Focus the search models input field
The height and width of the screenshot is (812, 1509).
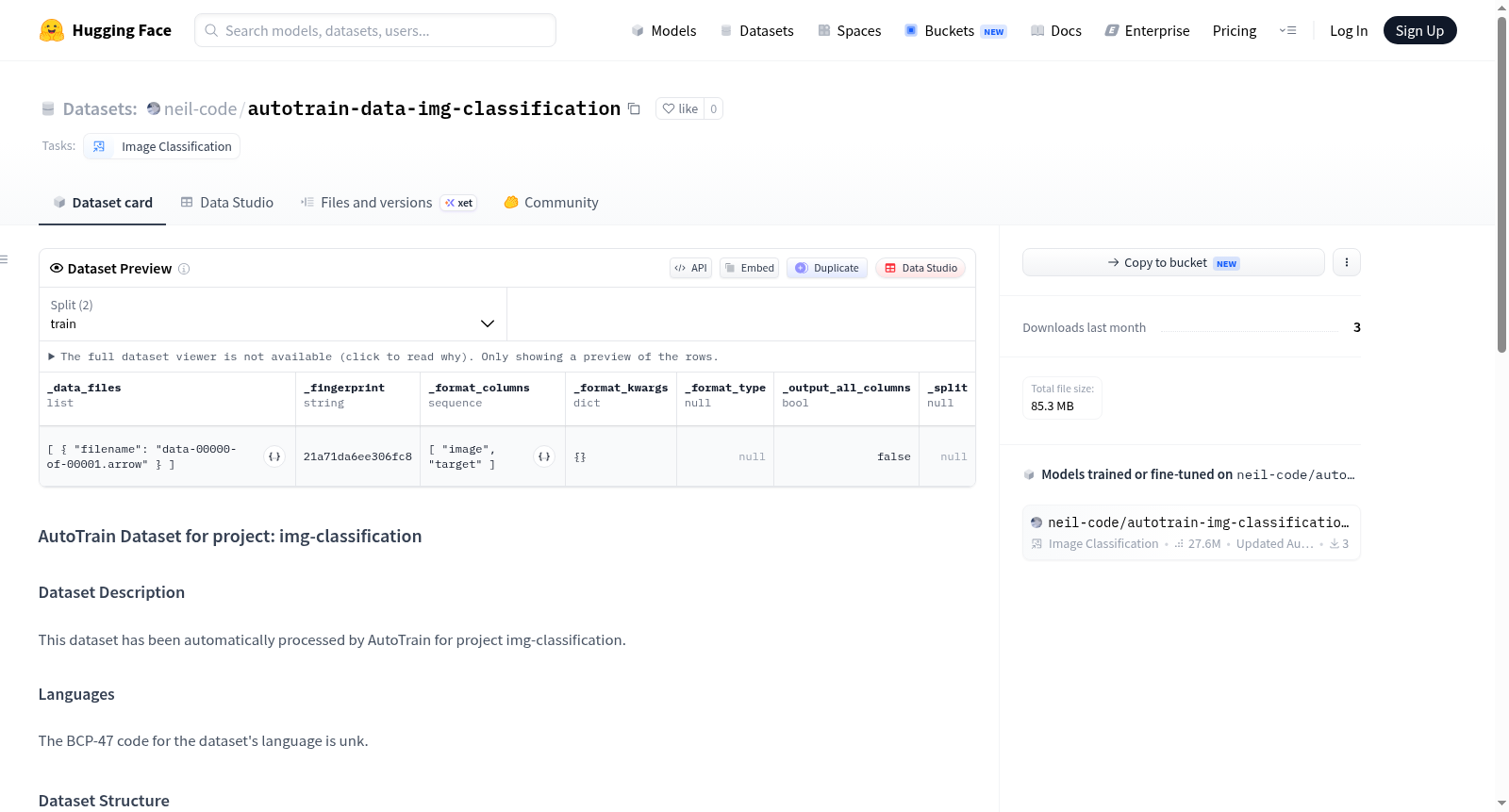[x=375, y=30]
